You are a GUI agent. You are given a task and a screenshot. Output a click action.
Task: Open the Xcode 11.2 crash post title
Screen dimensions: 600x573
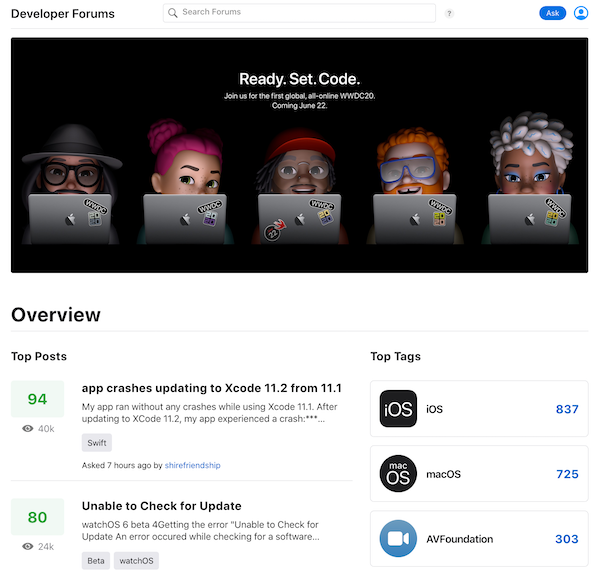click(x=211, y=388)
